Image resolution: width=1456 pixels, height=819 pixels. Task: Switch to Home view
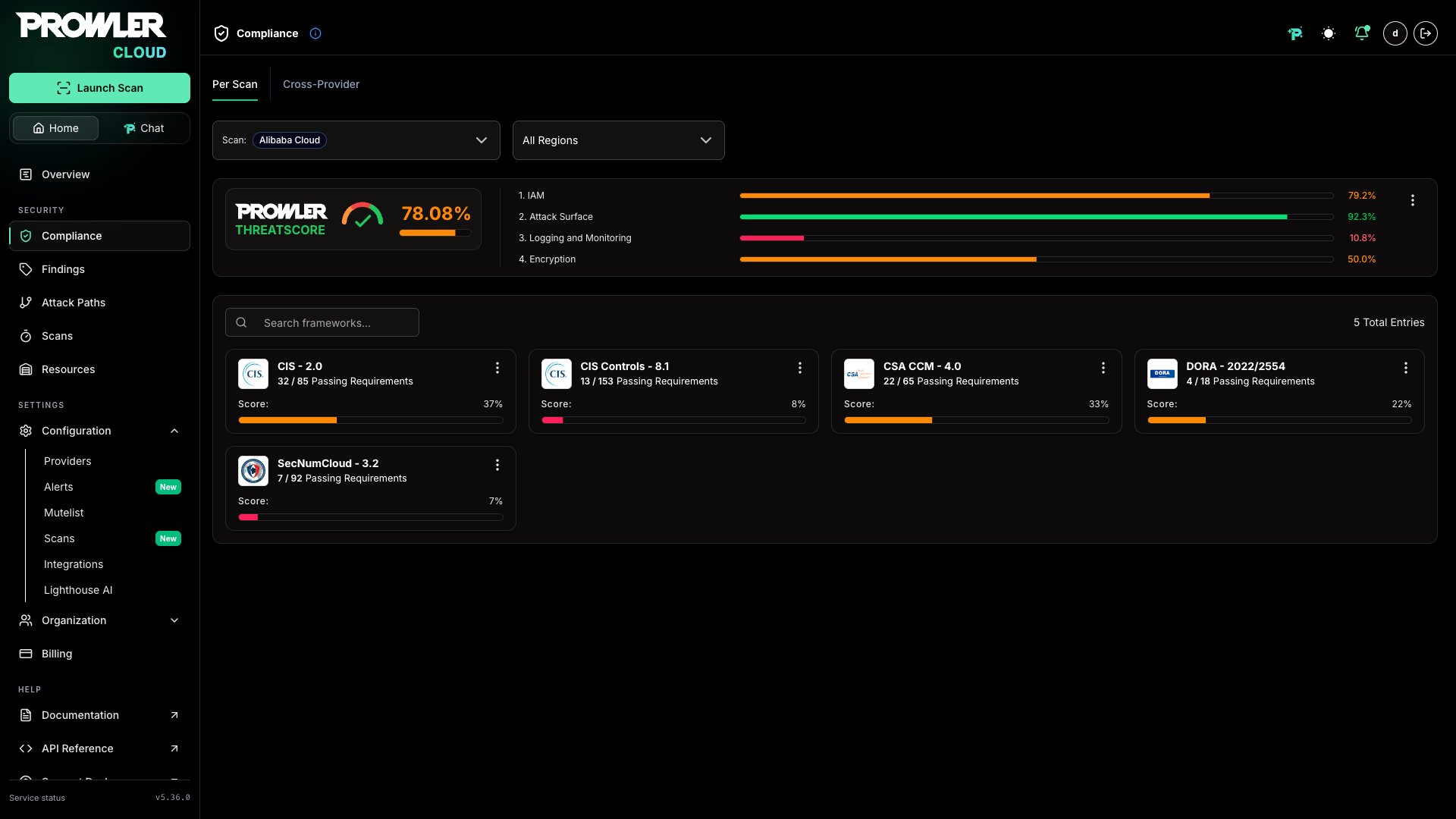pos(55,128)
